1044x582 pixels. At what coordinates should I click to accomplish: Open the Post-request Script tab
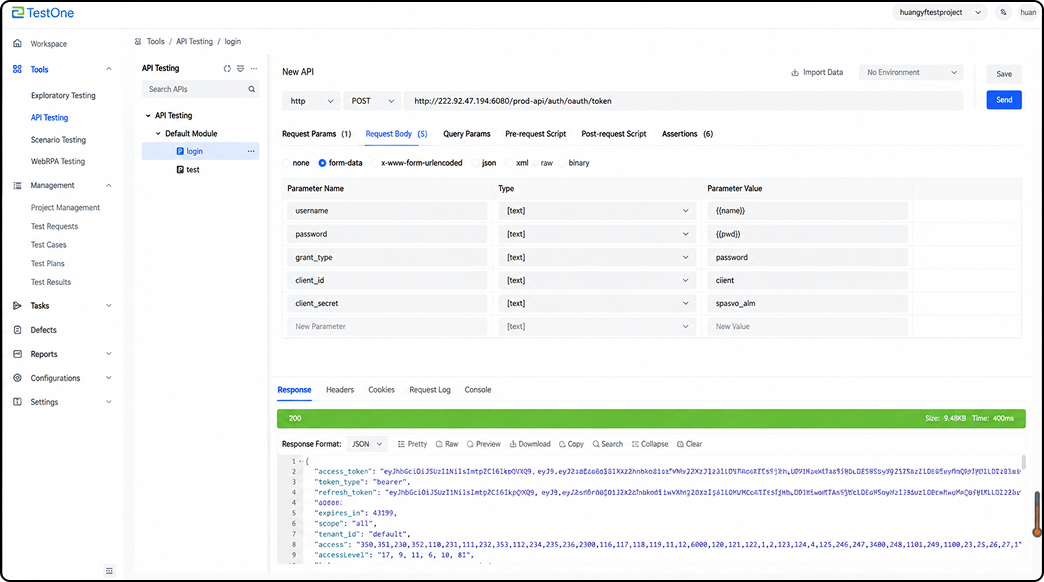(x=614, y=134)
